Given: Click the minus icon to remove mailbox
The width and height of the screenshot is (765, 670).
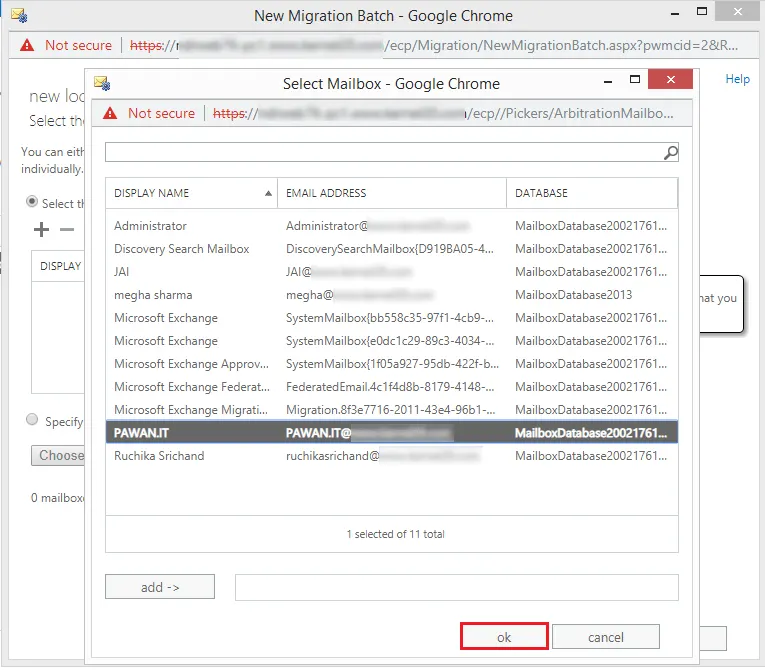Looking at the screenshot, I should click(67, 229).
